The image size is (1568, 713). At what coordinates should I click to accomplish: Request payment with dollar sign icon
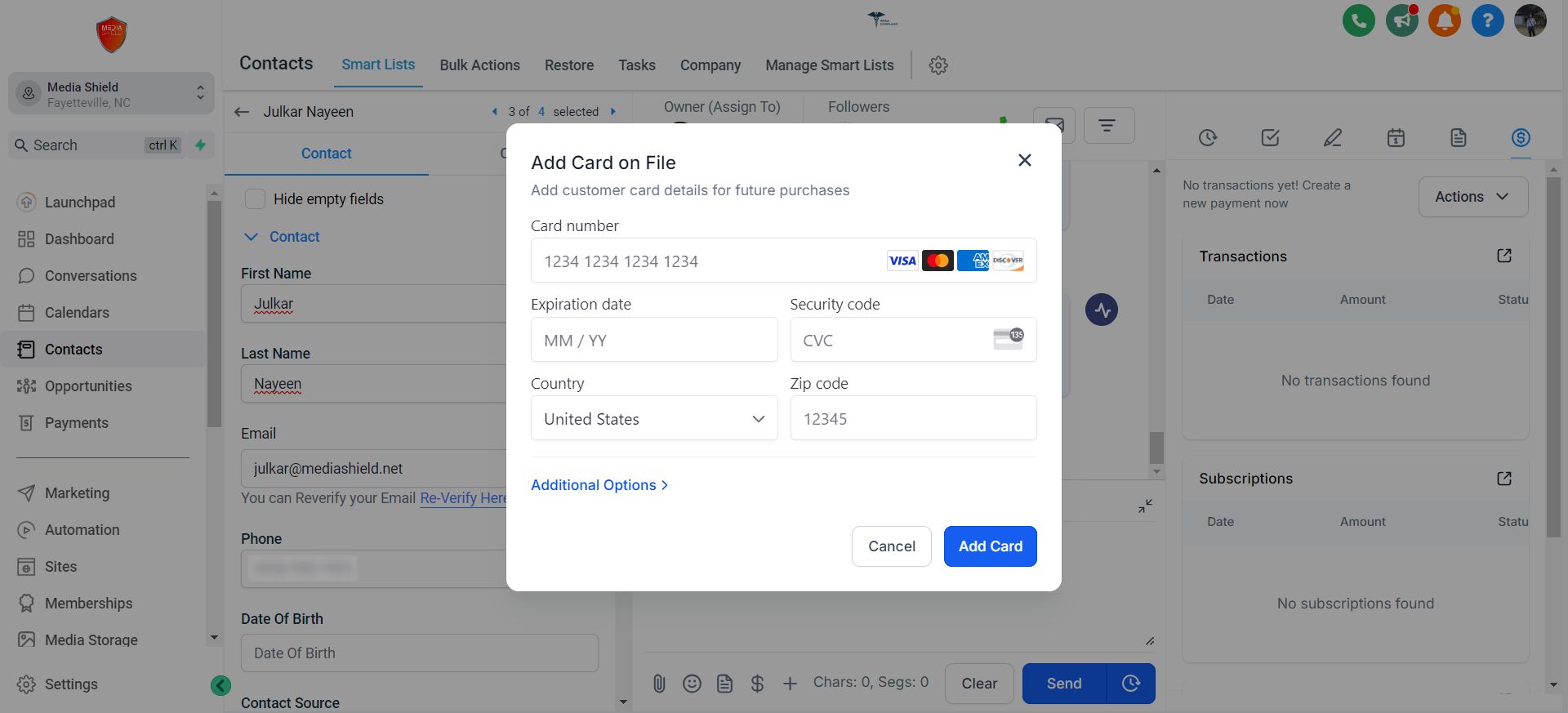coord(757,684)
